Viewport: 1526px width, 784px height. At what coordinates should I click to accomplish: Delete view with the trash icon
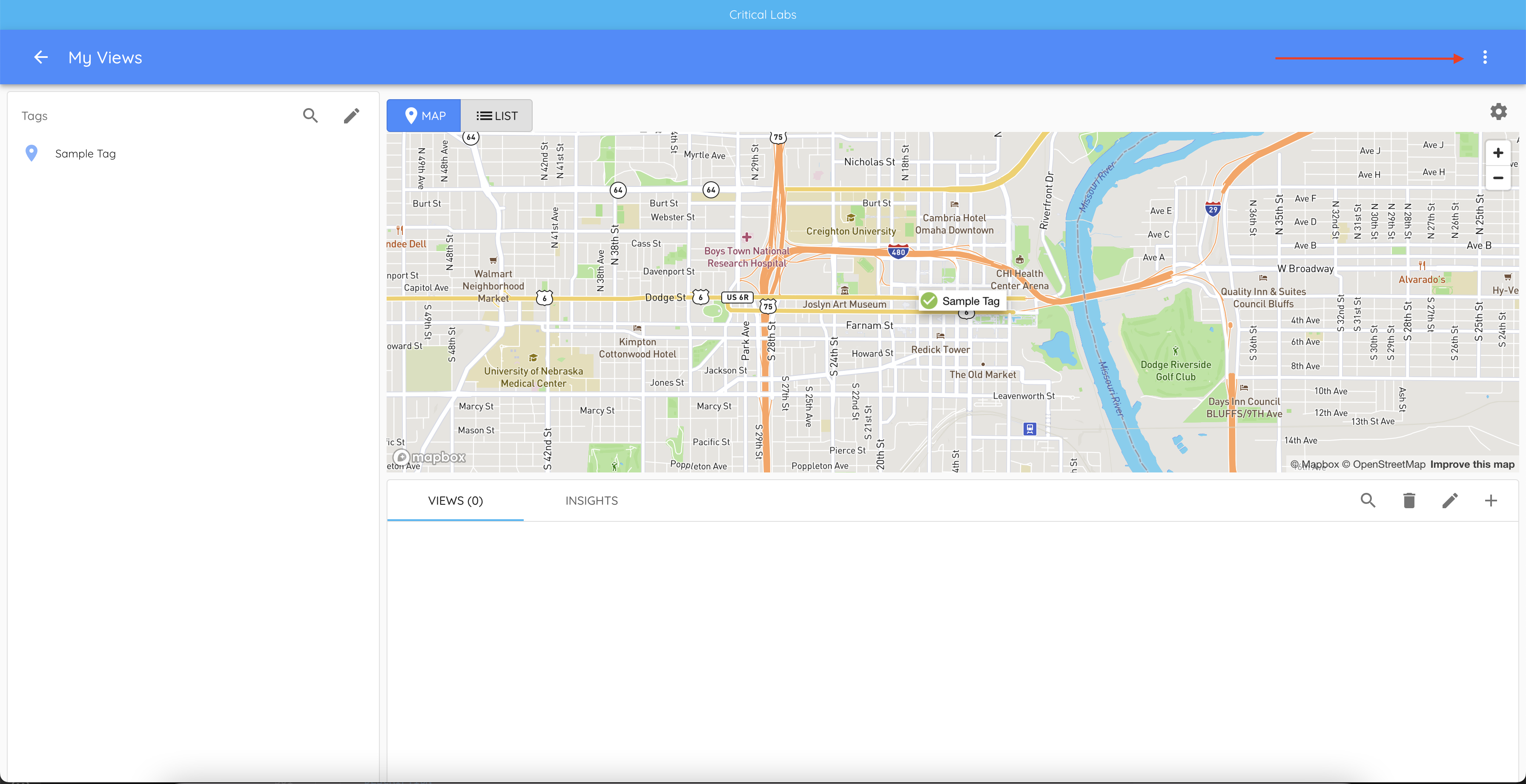[x=1409, y=501]
